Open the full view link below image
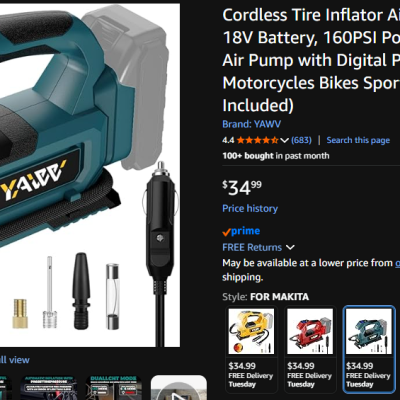 (14, 360)
